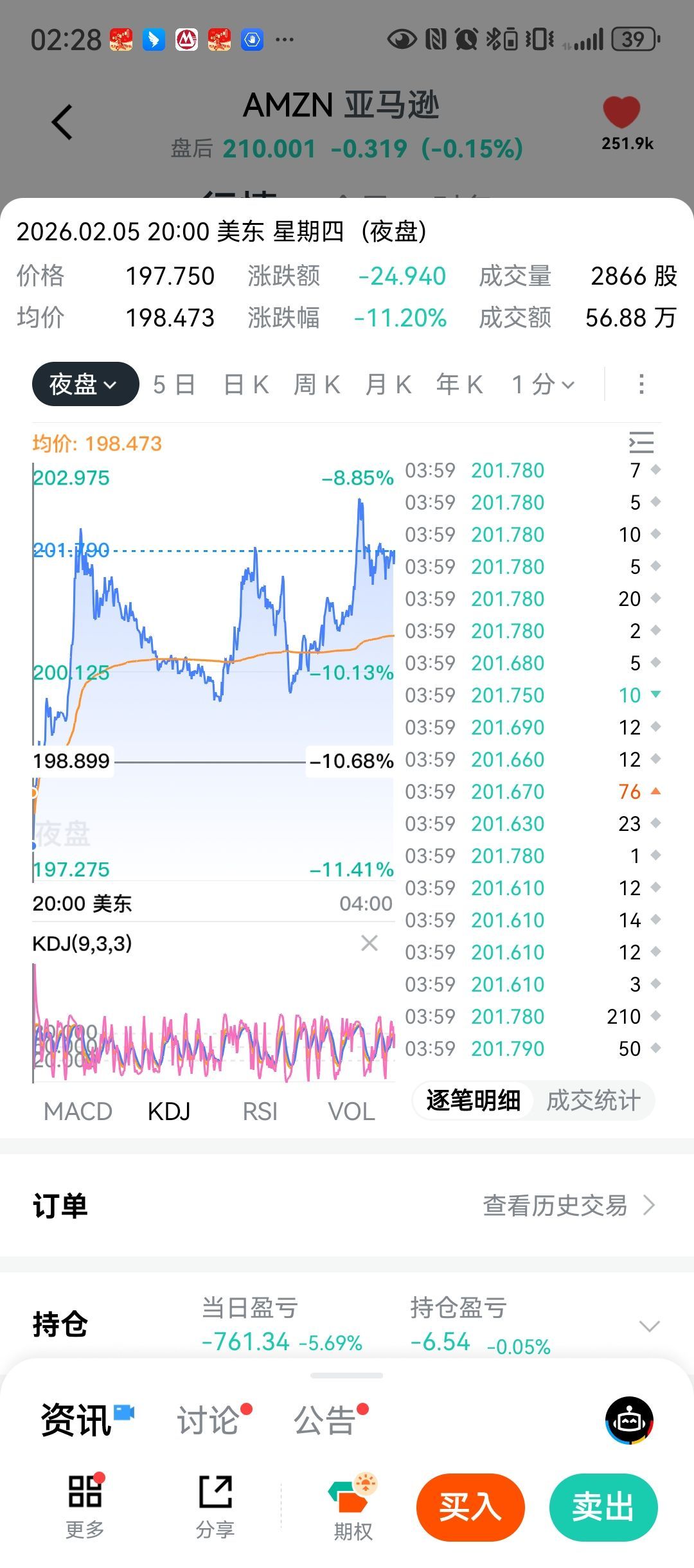Tap the back arrow icon
Image resolution: width=694 pixels, height=1568 pixels.
coord(62,122)
